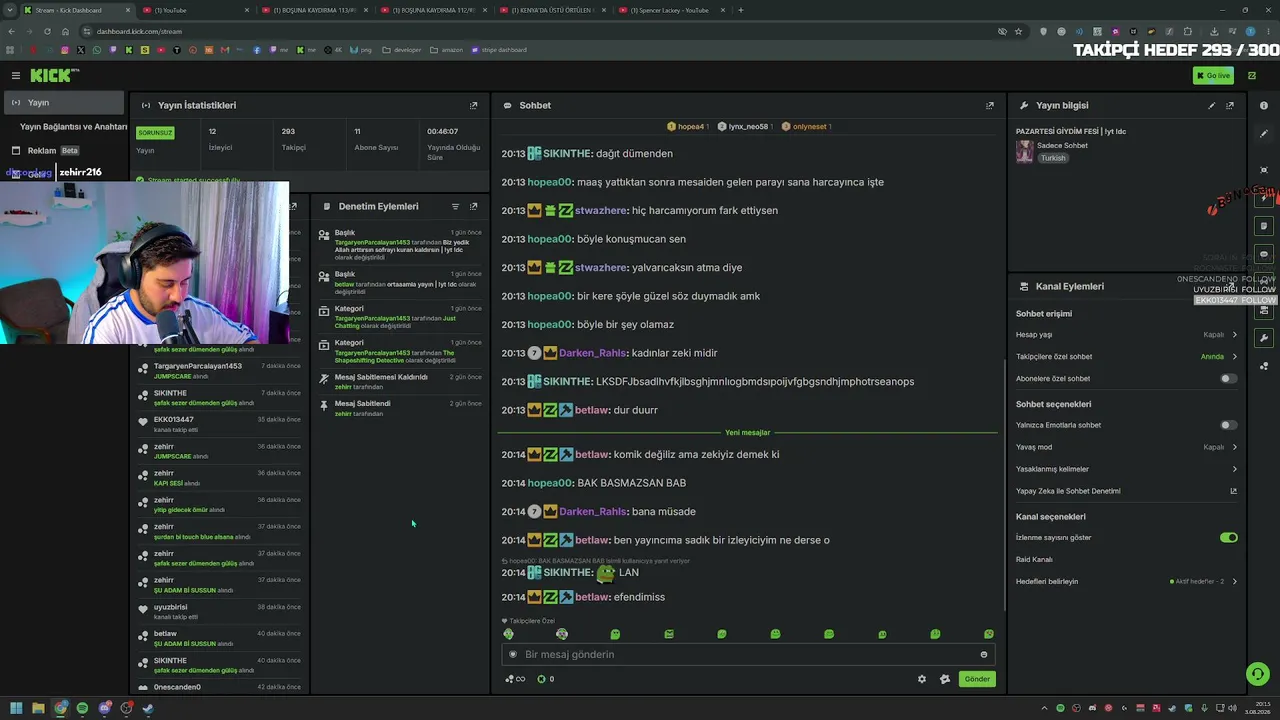Toggle Yalnızca Emotlarla sohbet switch
The image size is (1280, 720).
pyautogui.click(x=1228, y=425)
